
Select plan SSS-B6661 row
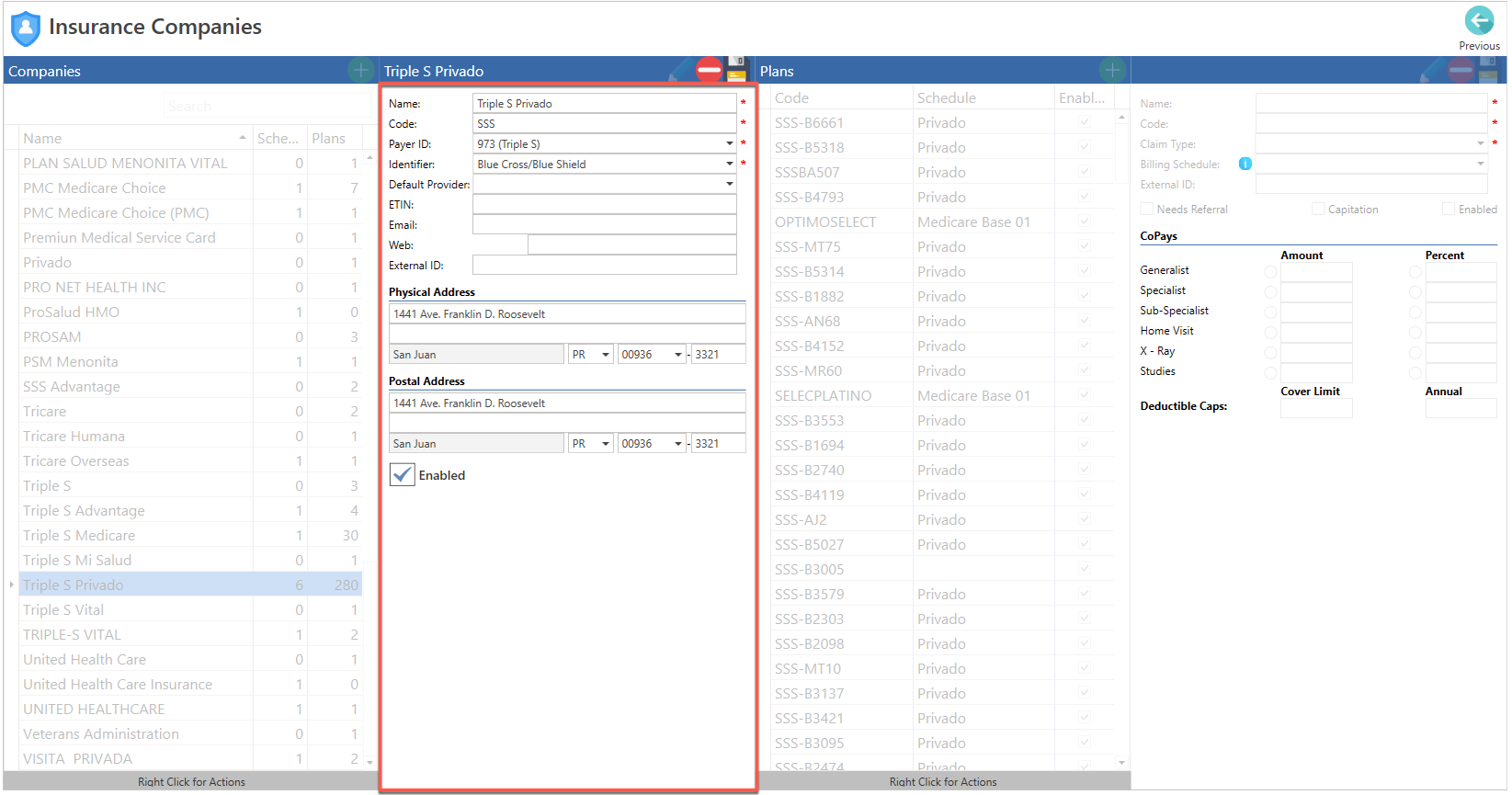click(942, 122)
